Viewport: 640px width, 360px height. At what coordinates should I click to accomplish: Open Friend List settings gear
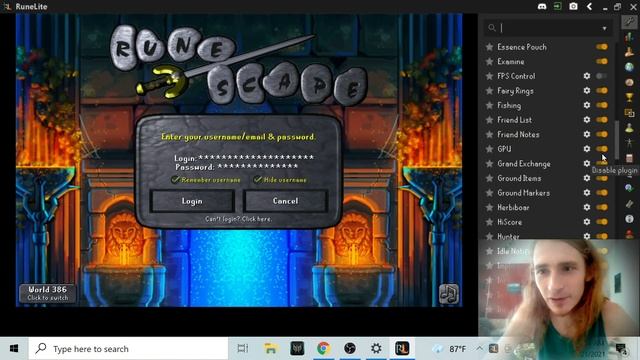[587, 120]
